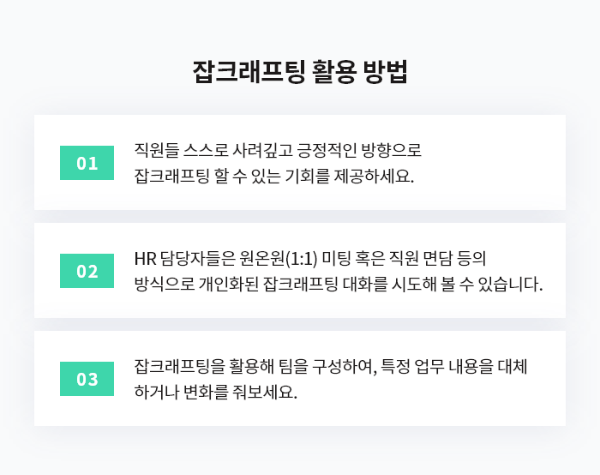Click the text (1:1) in card 02
Viewport: 600px width, 475px height.
click(302, 259)
